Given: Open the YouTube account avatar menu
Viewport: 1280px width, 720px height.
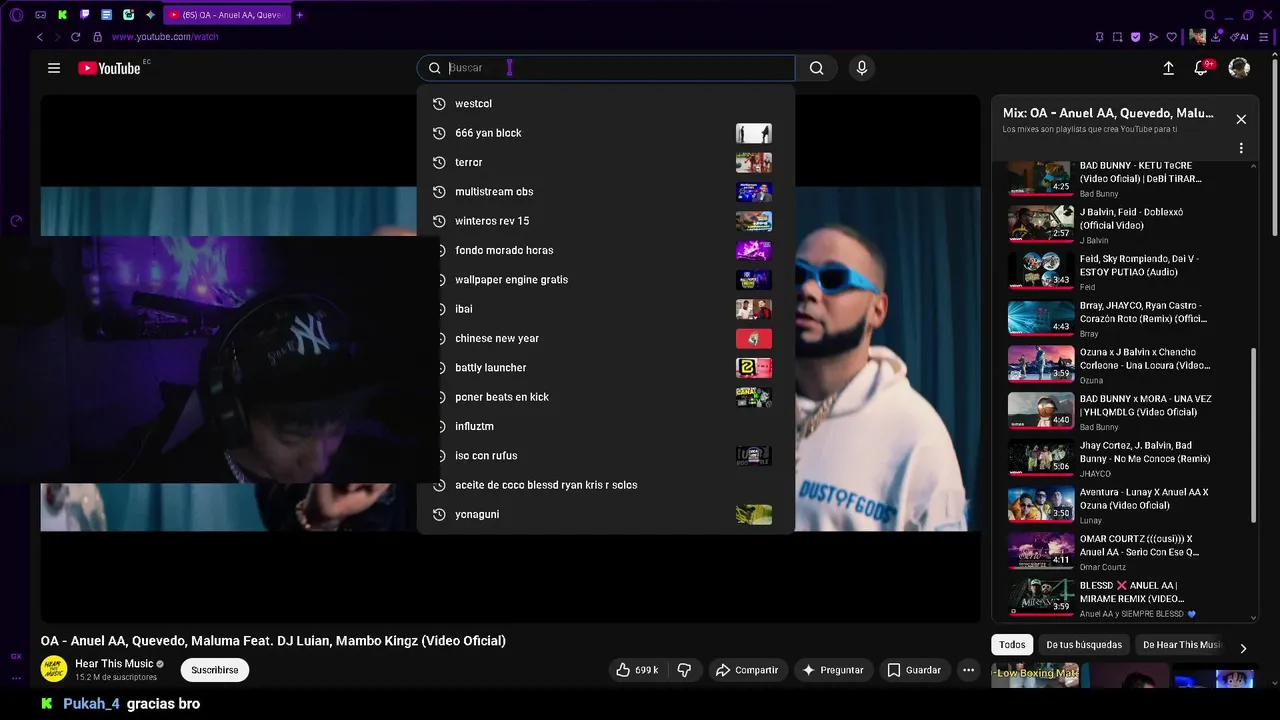Looking at the screenshot, I should pos(1239,68).
